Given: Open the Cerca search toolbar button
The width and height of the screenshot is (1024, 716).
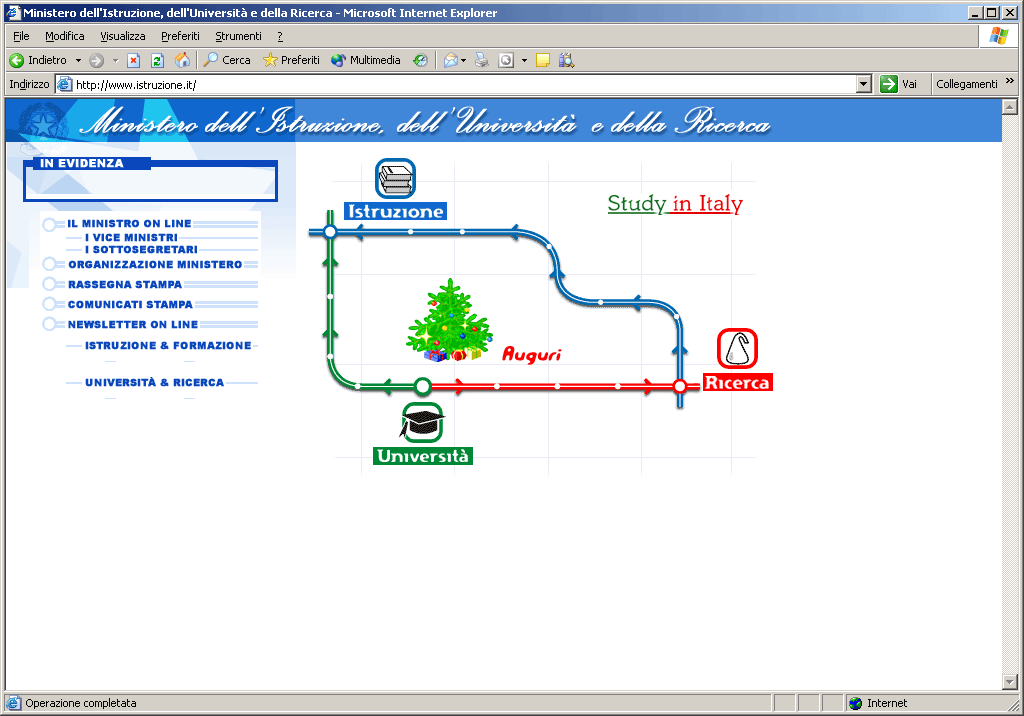Looking at the screenshot, I should (x=227, y=60).
